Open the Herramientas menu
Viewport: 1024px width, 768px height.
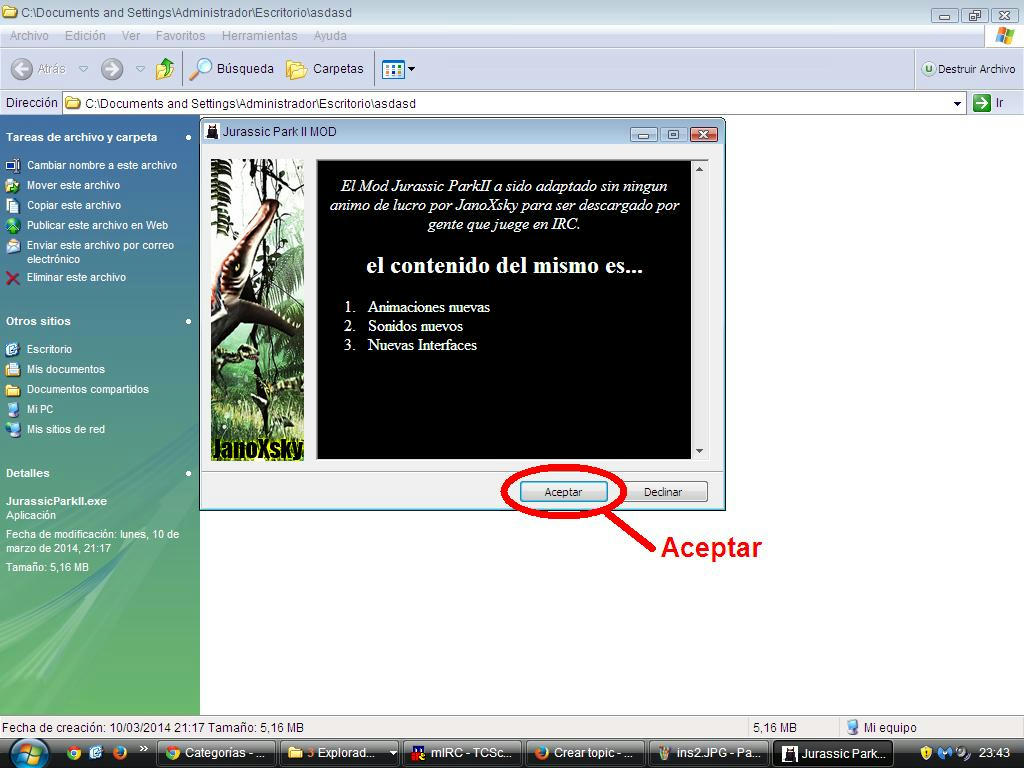coord(259,36)
